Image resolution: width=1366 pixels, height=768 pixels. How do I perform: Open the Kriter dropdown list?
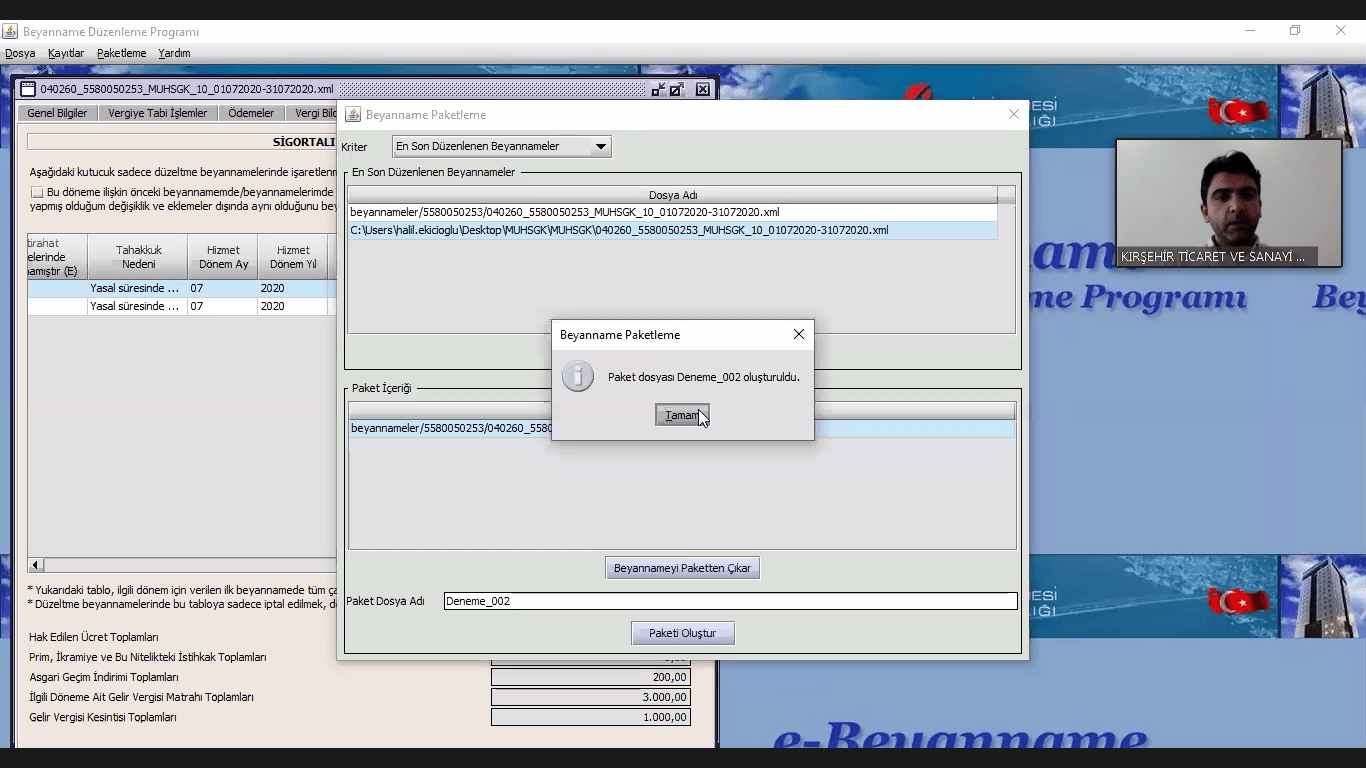click(600, 147)
